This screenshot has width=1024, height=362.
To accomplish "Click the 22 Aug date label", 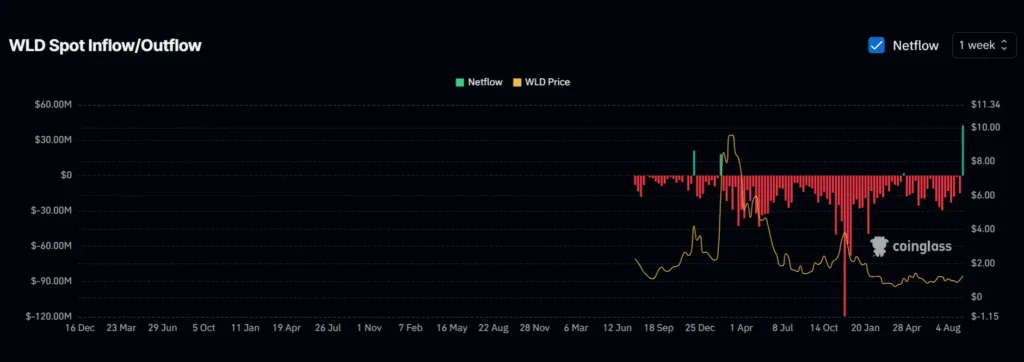I will click(493, 327).
